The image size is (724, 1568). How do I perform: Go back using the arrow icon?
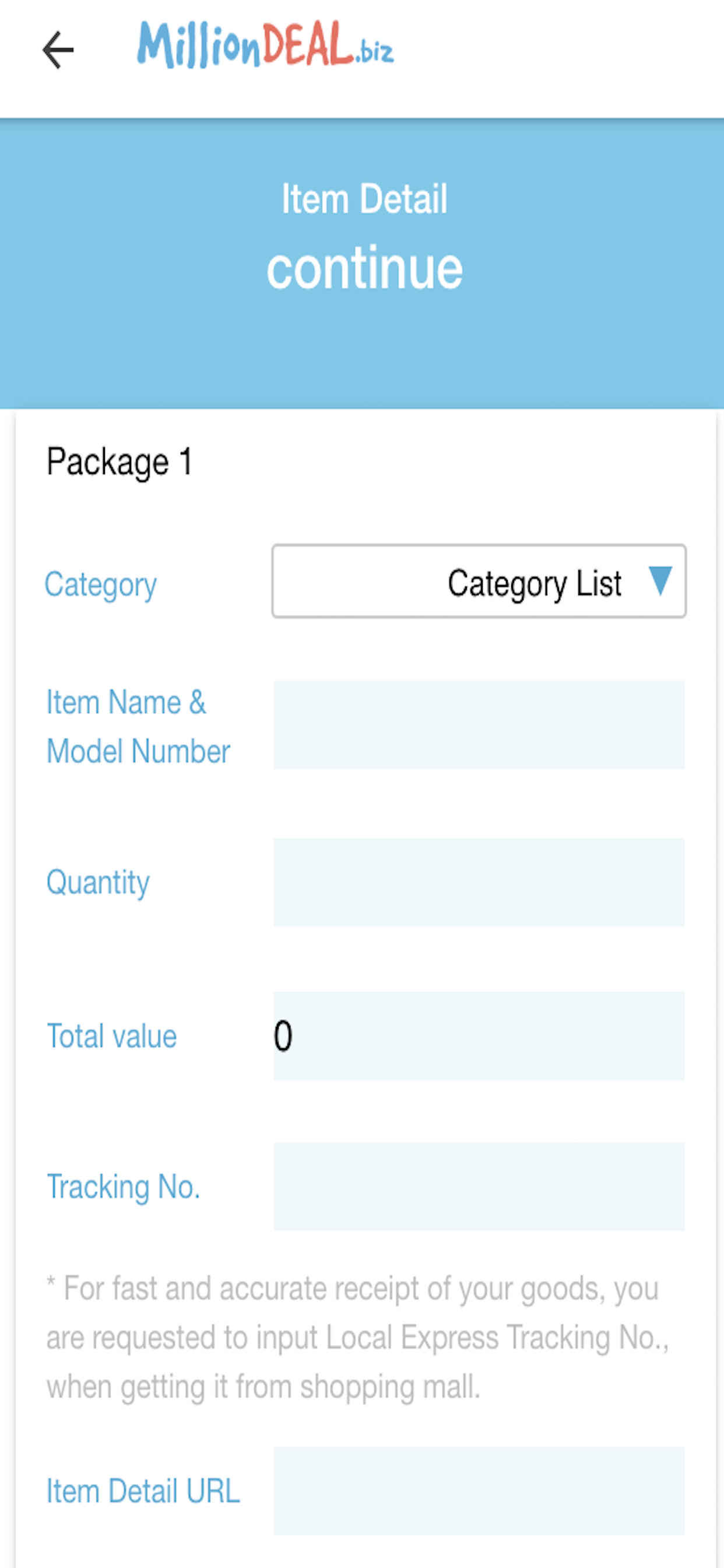coord(58,50)
